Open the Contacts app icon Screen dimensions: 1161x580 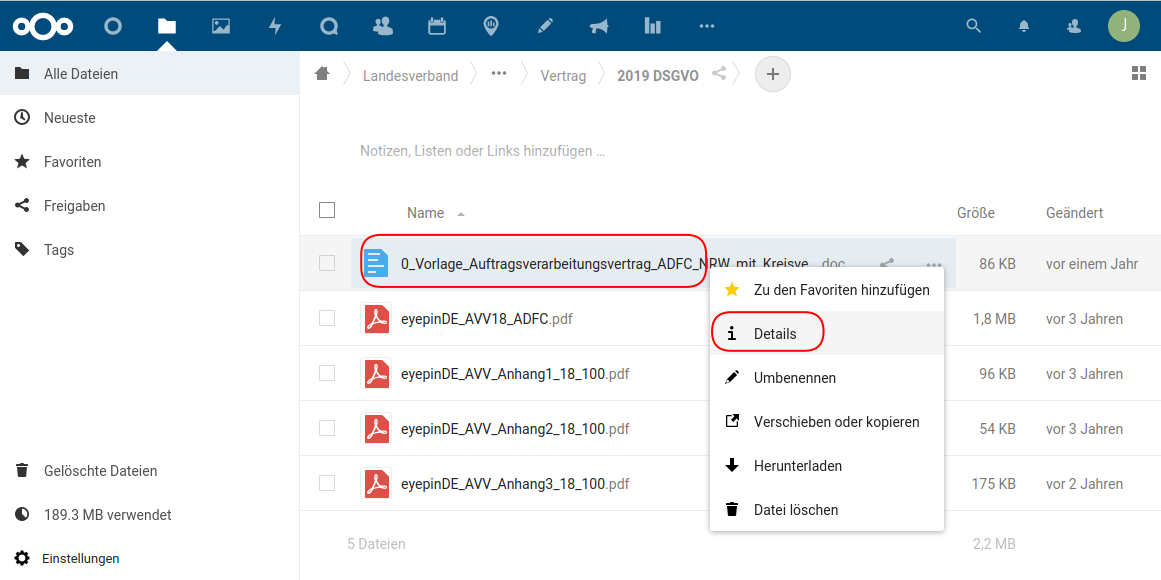383,26
